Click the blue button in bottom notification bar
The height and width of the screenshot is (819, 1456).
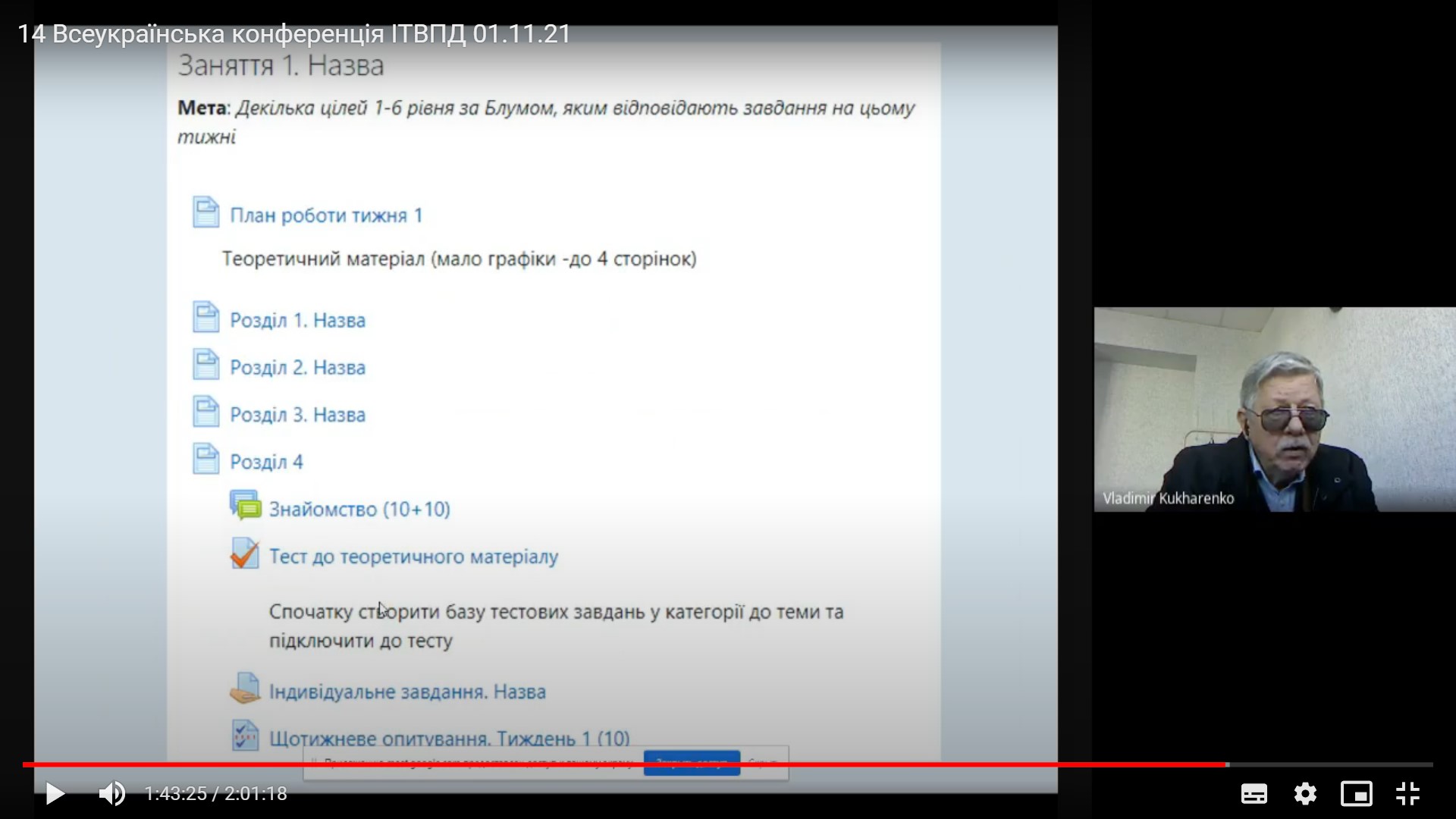(692, 763)
